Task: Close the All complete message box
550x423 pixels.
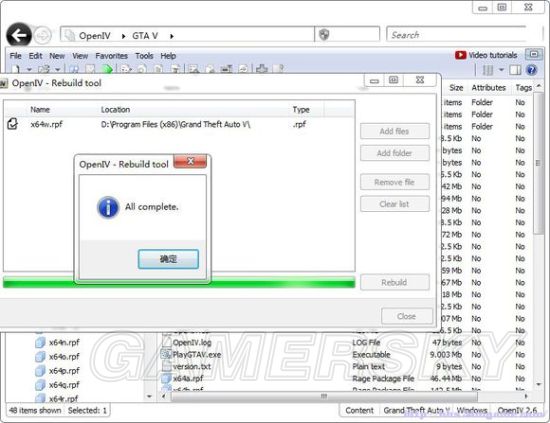Action: [x=190, y=161]
